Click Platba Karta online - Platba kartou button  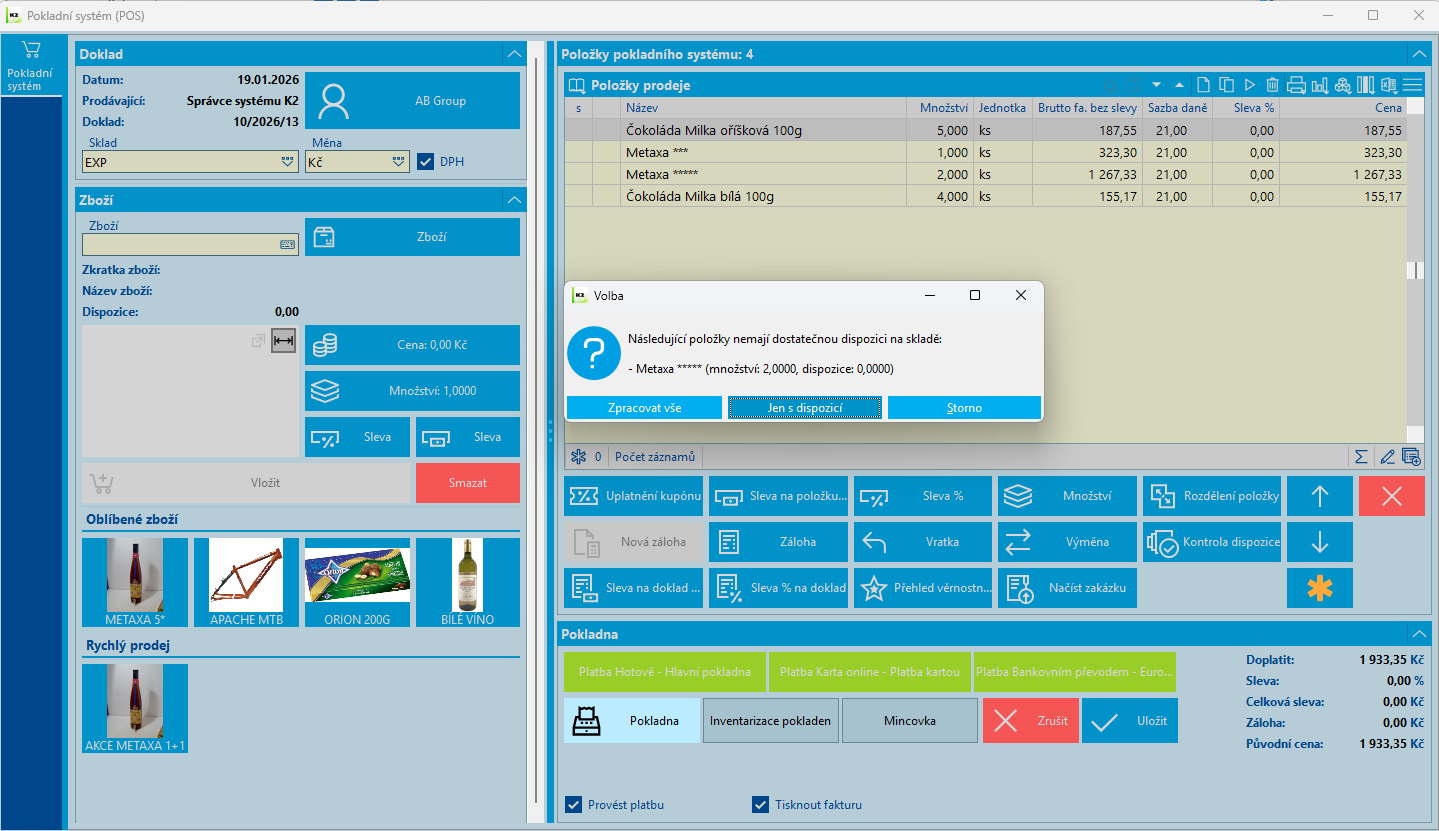pyautogui.click(x=870, y=672)
